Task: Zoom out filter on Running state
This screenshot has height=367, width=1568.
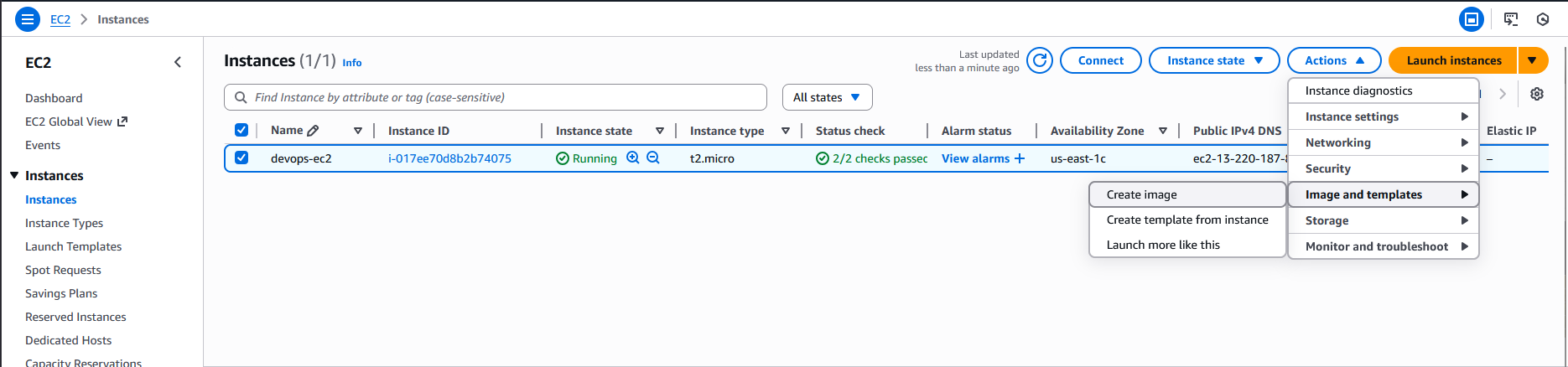Action: click(x=653, y=158)
